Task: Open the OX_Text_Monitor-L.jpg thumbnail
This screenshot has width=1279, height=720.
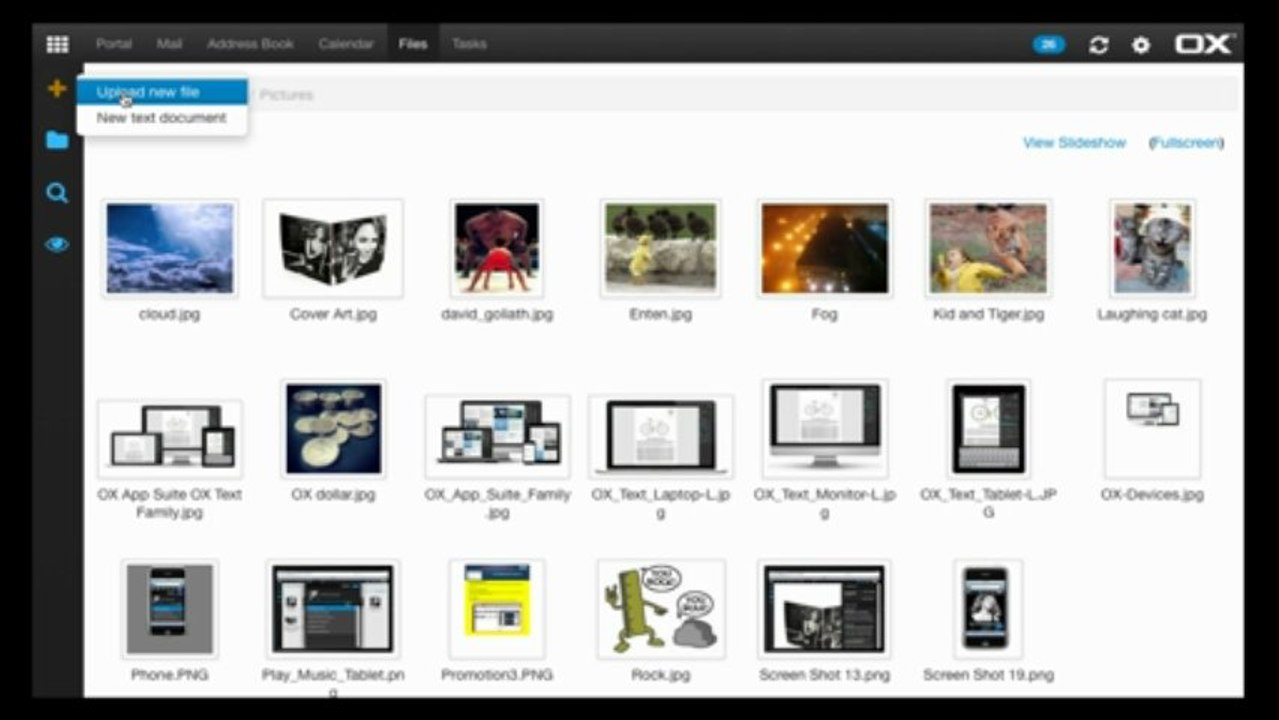Action: point(824,428)
